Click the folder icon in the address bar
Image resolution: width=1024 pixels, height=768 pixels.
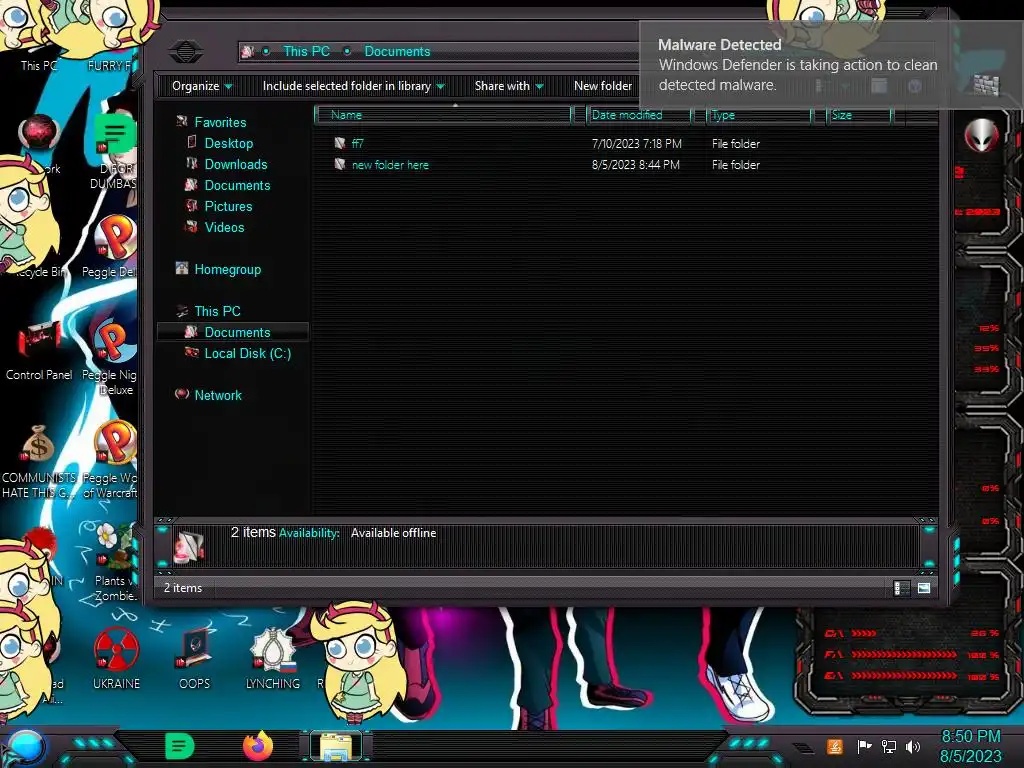coord(248,51)
